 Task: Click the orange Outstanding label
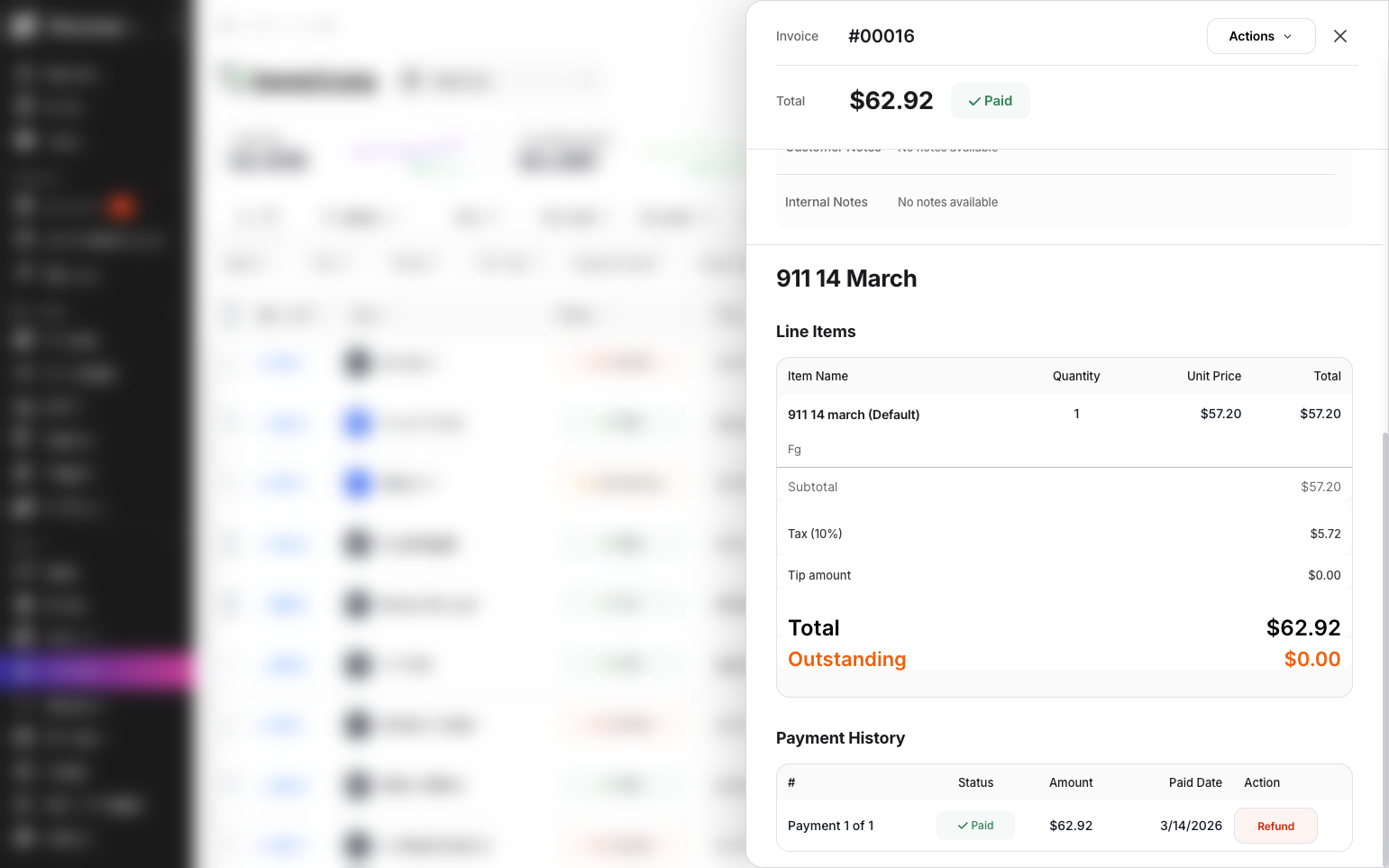[846, 659]
